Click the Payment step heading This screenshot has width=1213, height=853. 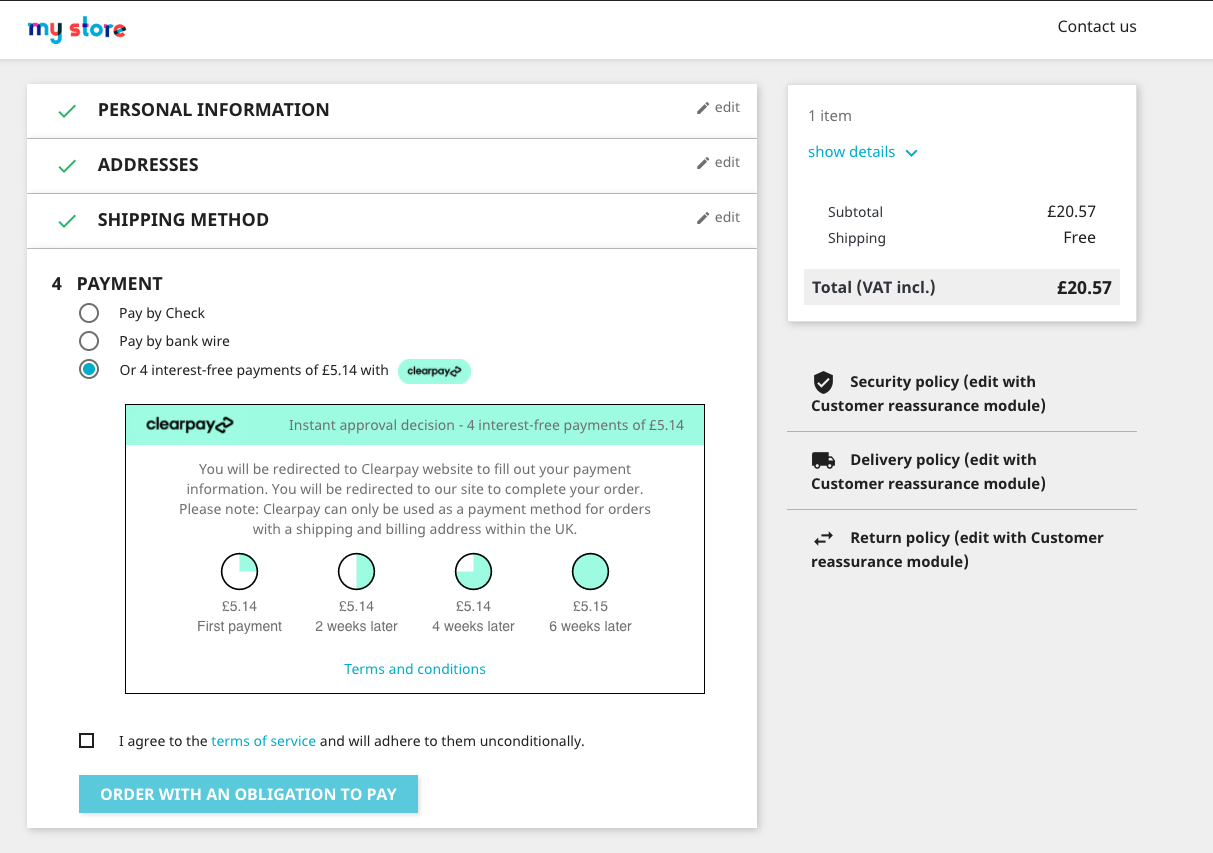click(119, 284)
